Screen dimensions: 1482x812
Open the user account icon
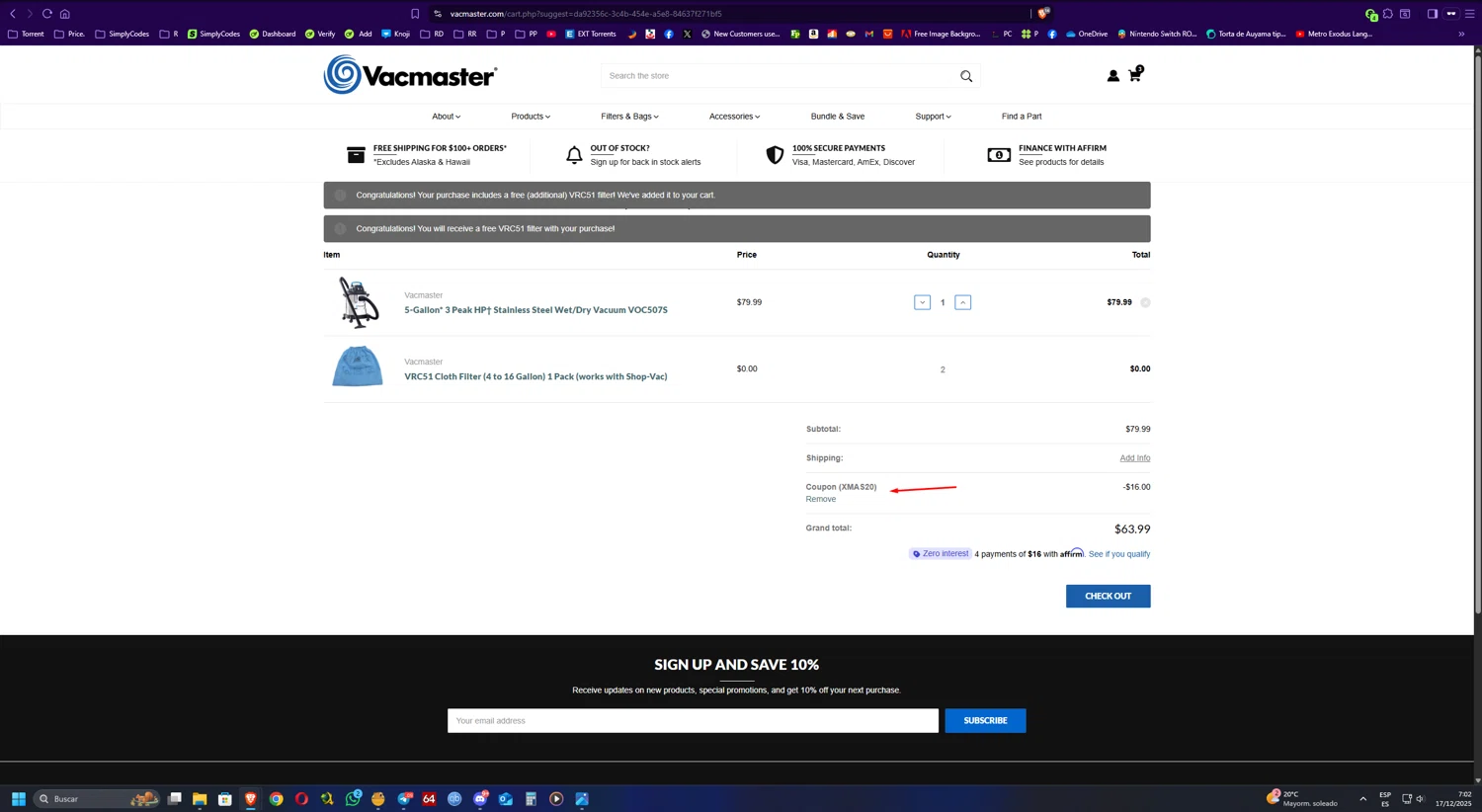[1112, 76]
